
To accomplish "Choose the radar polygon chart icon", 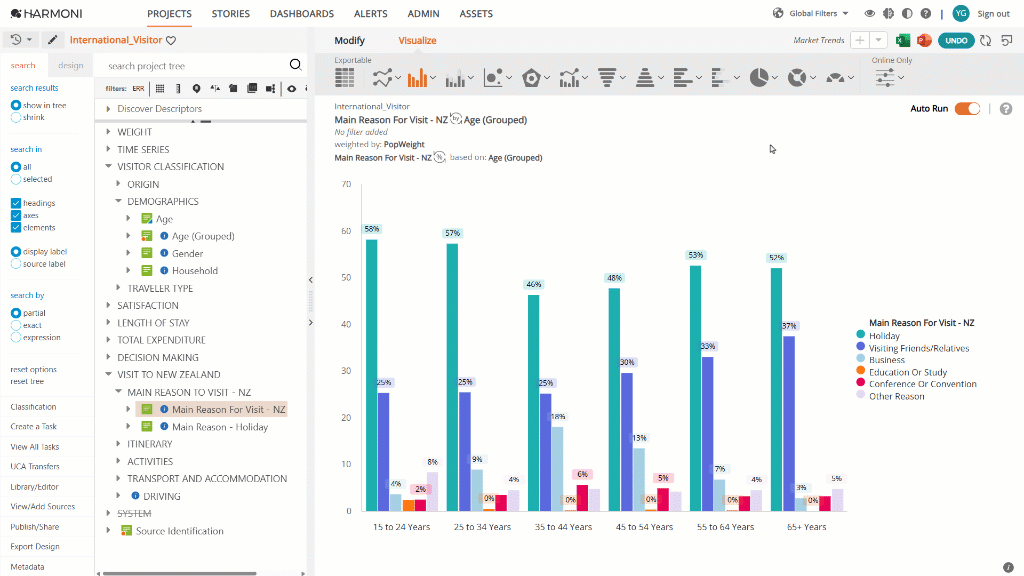I will click(x=532, y=78).
